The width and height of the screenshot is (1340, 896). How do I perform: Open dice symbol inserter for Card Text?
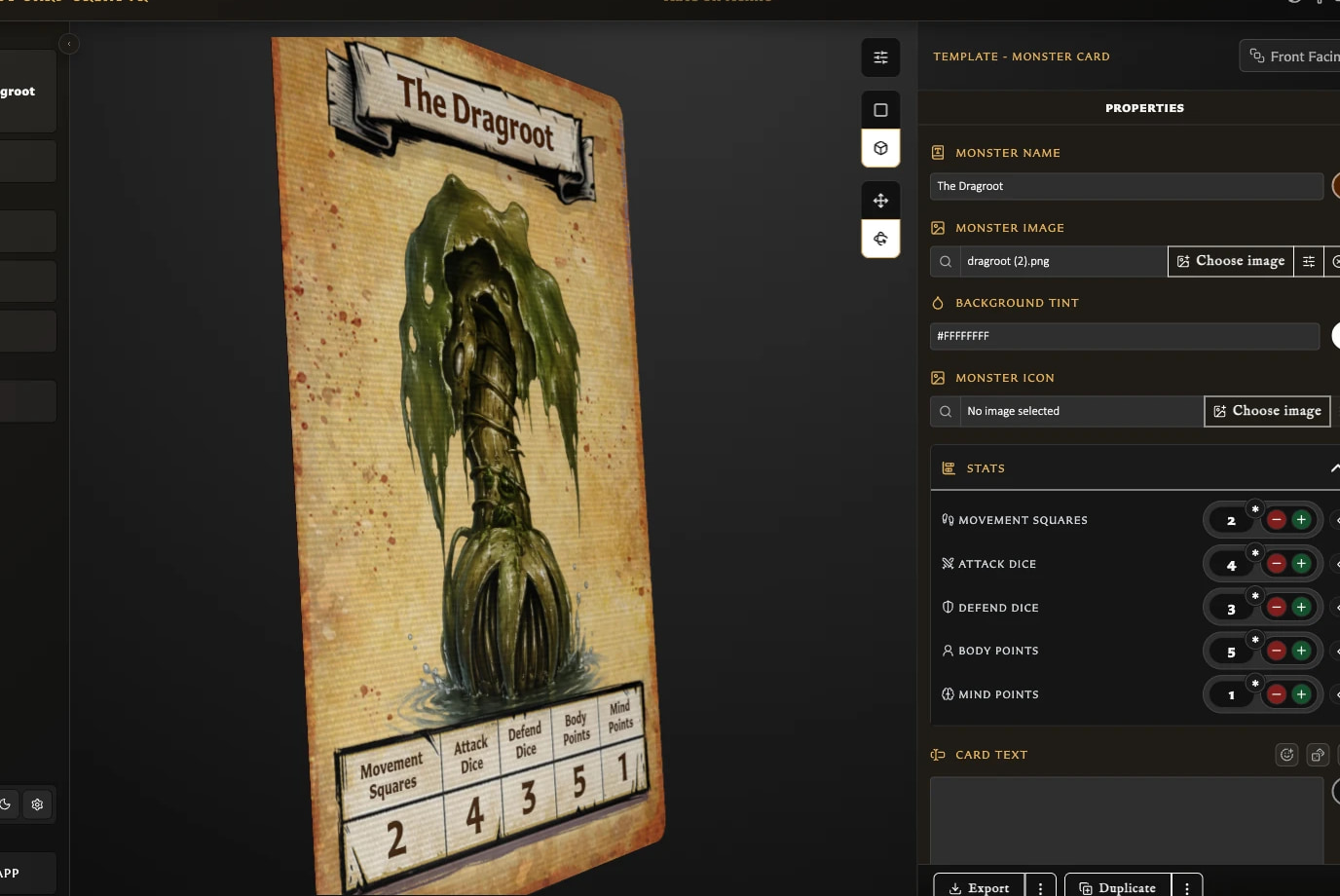click(1318, 755)
